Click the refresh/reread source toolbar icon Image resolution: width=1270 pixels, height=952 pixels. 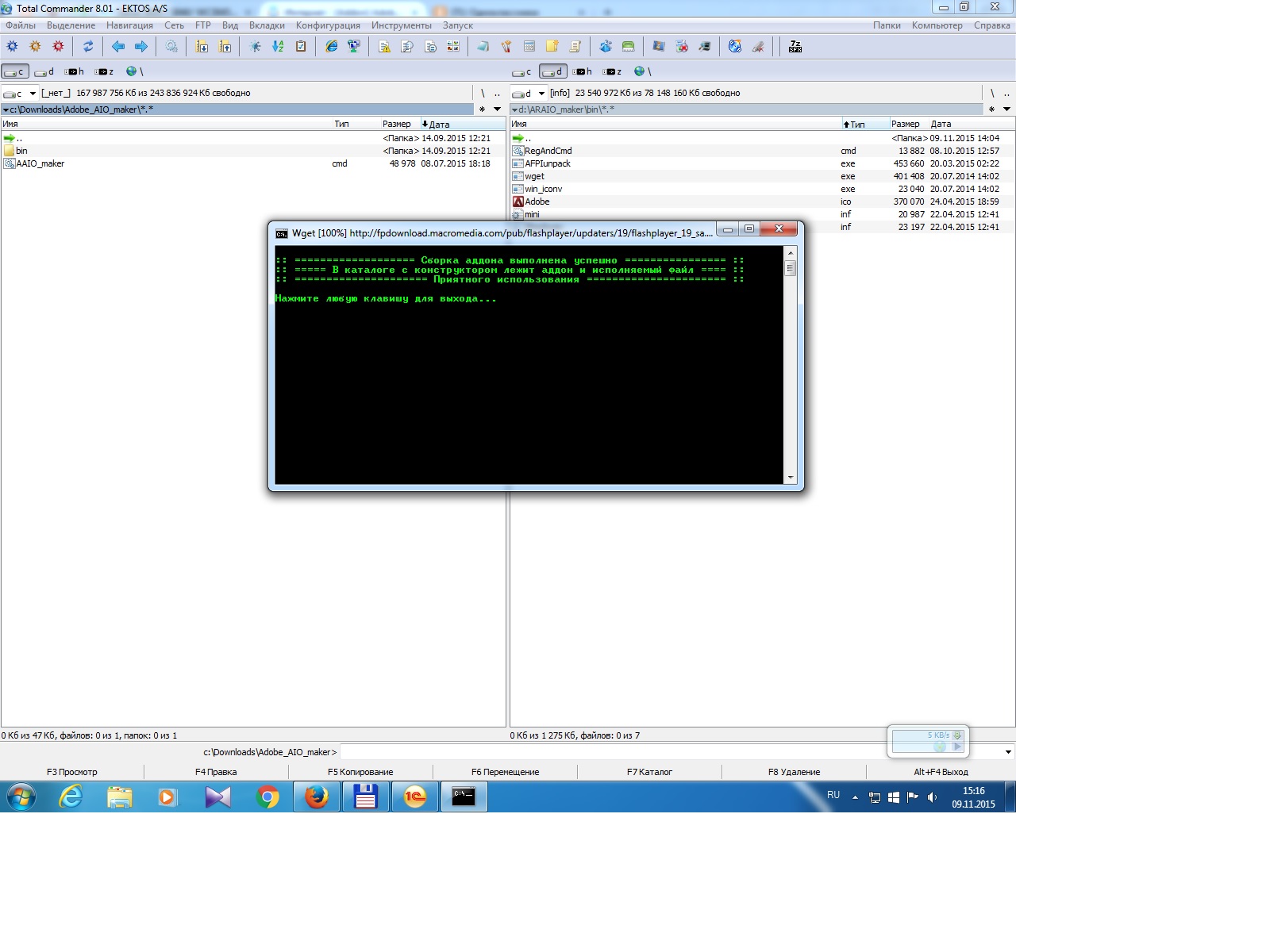(88, 47)
